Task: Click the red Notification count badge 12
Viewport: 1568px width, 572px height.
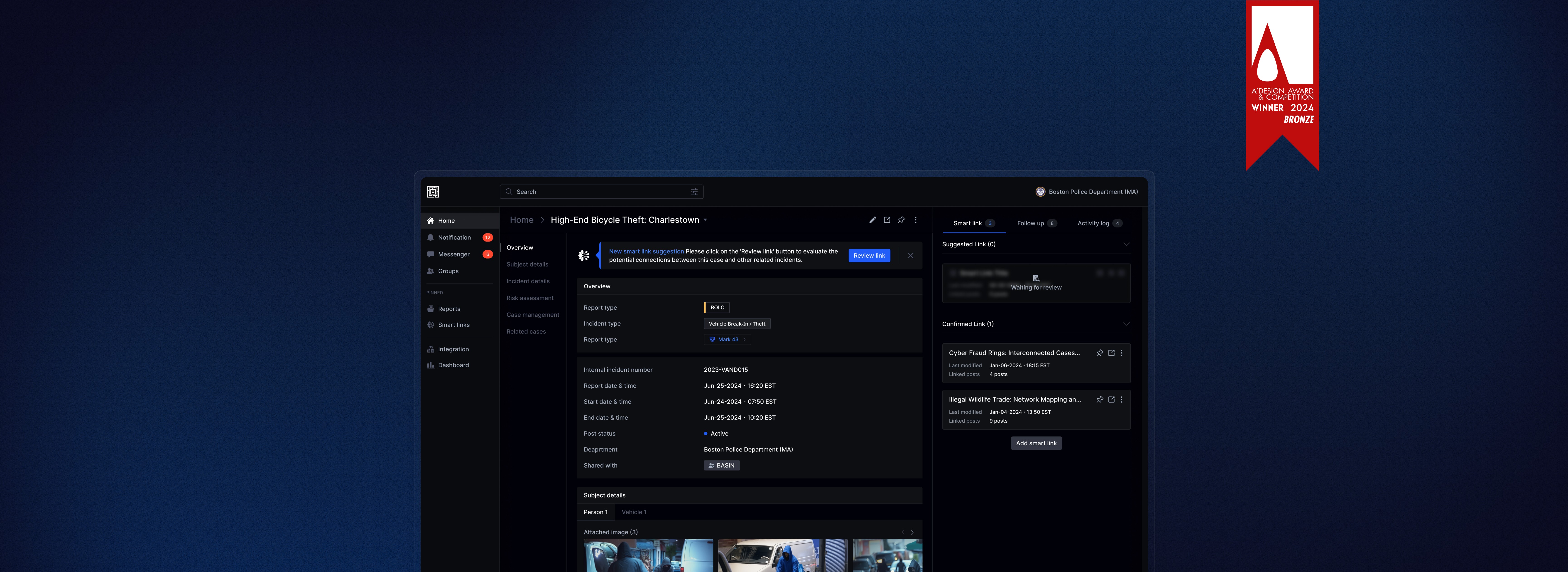Action: 488,238
